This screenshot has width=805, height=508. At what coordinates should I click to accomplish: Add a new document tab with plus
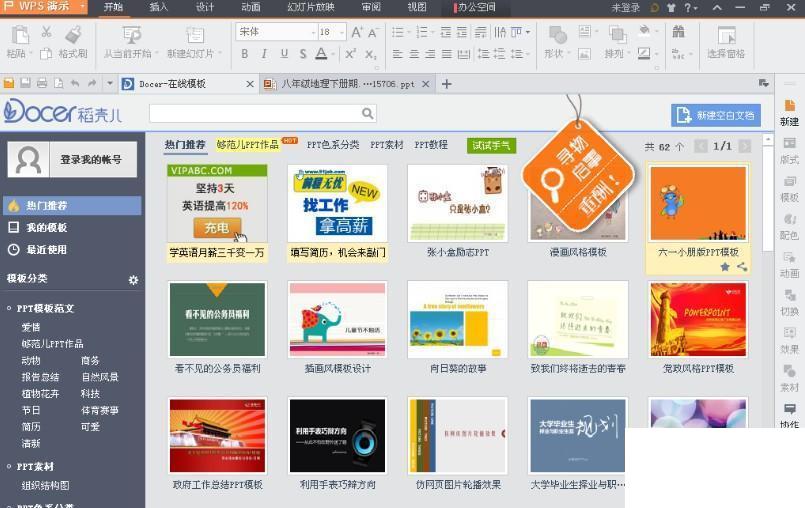click(447, 84)
